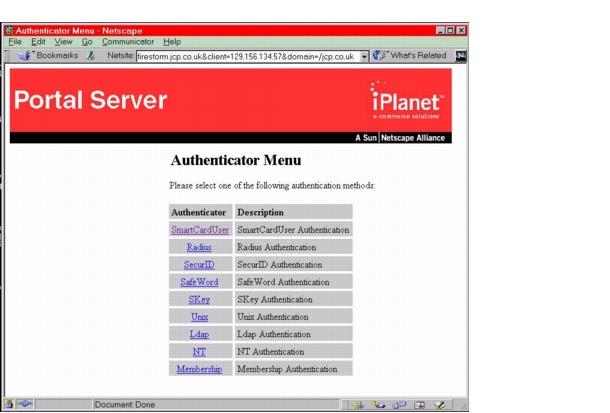Open the Membership authenticator link
Image resolution: width=610 pixels, height=413 pixels.
pos(200,369)
